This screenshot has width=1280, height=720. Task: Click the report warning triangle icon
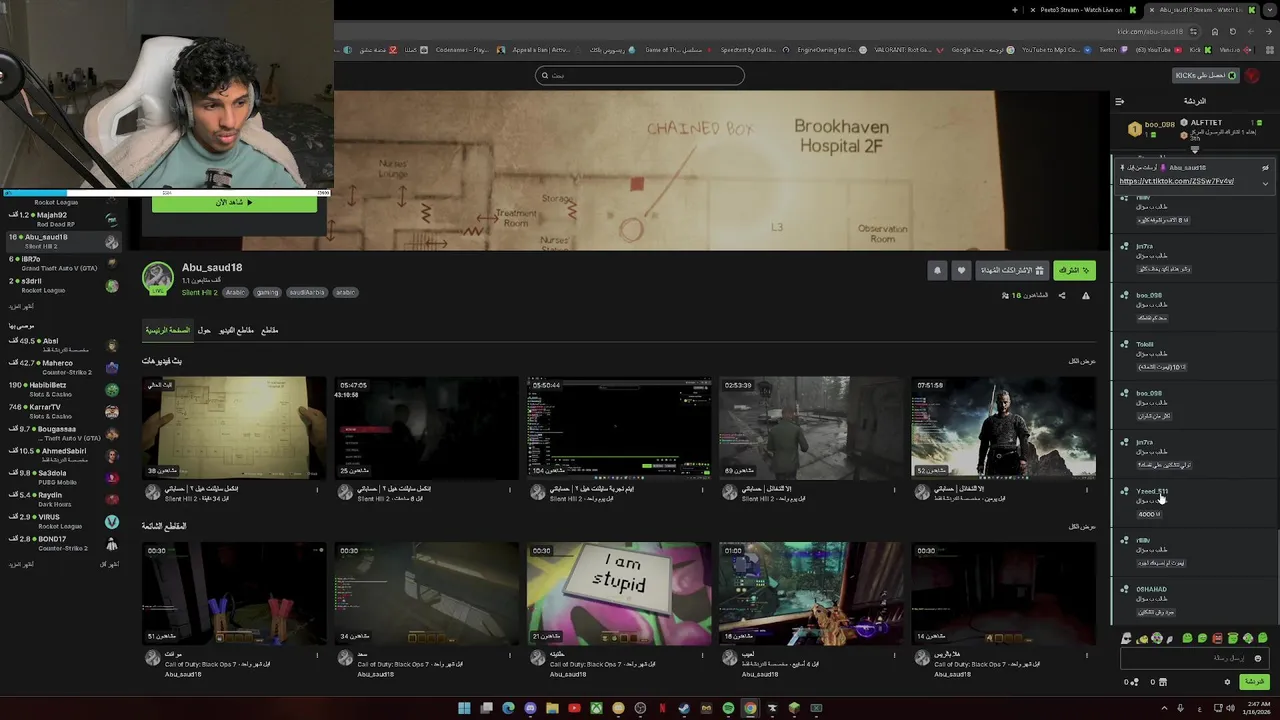coord(1086,295)
